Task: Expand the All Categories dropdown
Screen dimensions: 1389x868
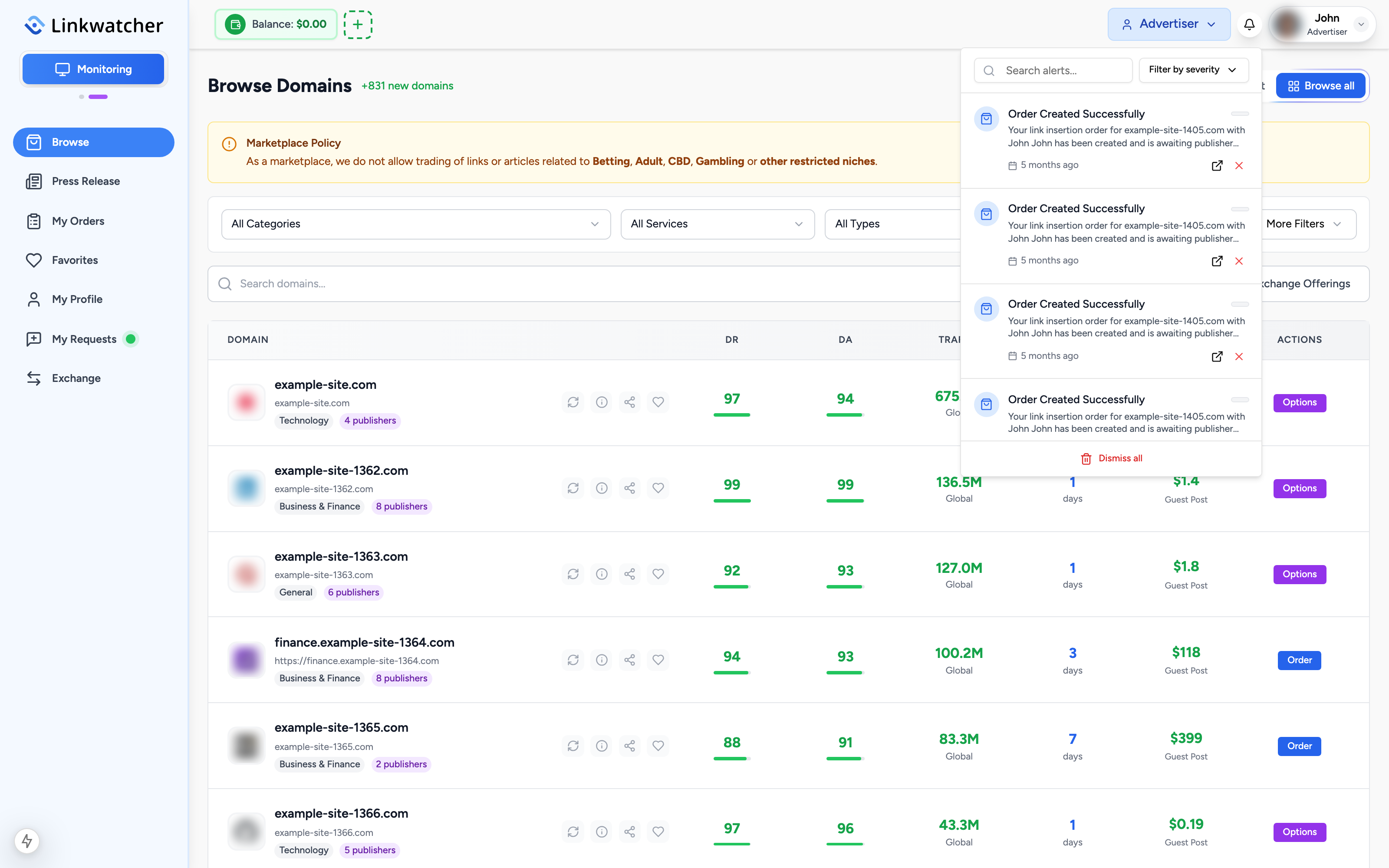Action: [x=415, y=224]
